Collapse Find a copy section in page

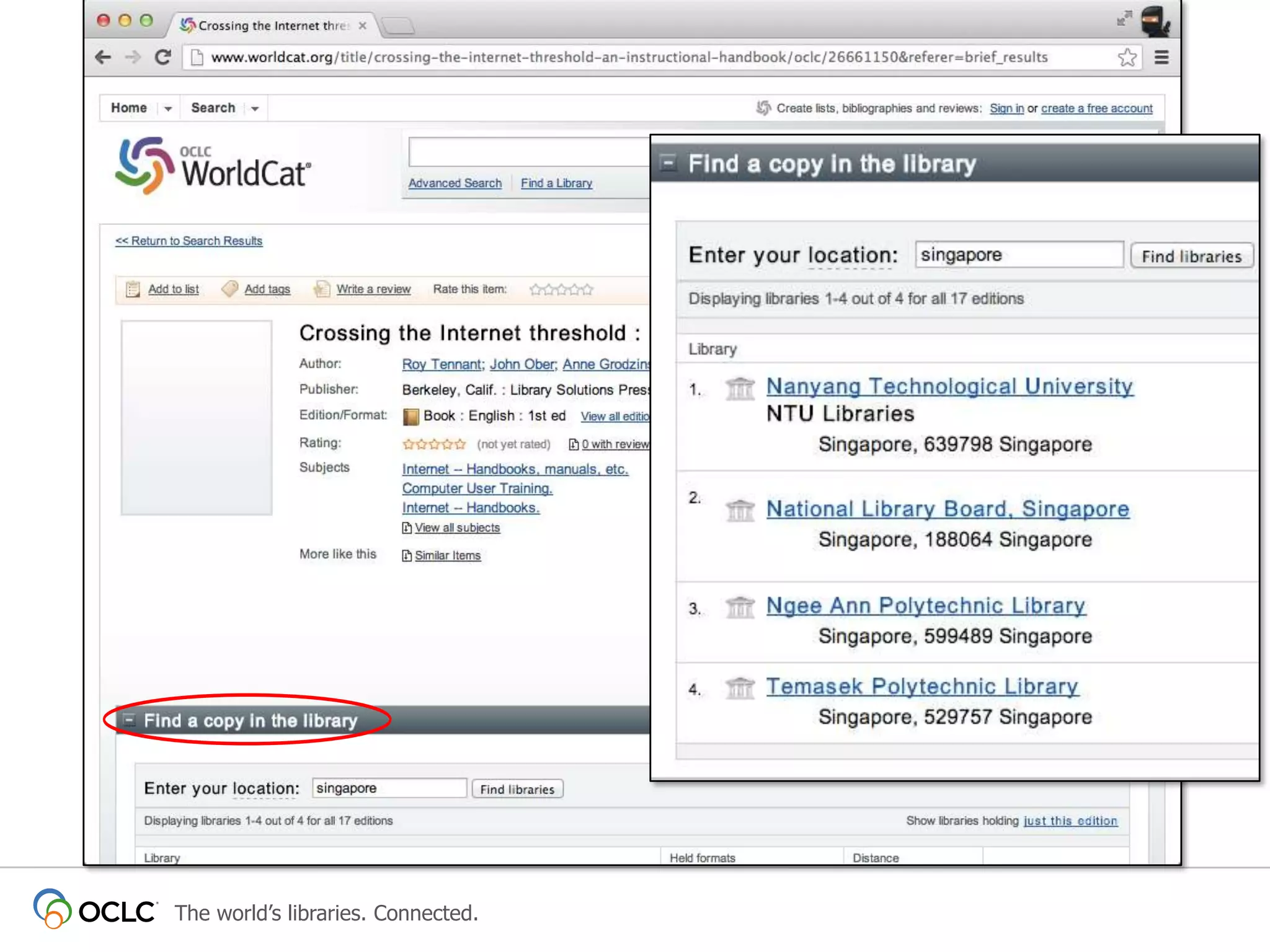129,720
